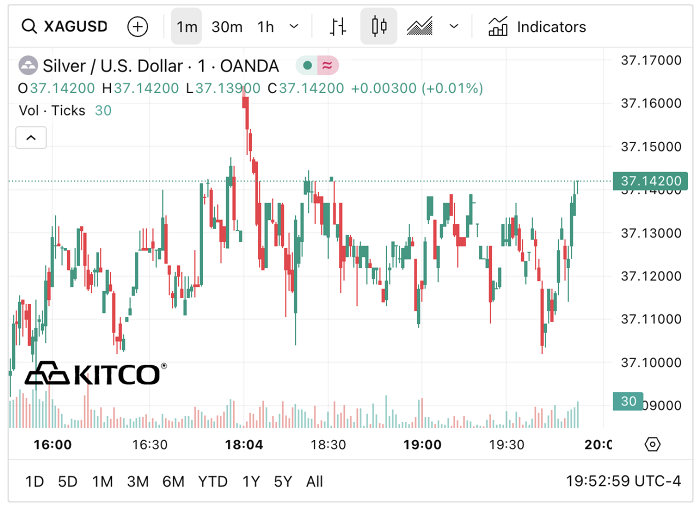The width and height of the screenshot is (700, 509).
Task: Open the XAGUSD symbol search
Action: tap(65, 26)
